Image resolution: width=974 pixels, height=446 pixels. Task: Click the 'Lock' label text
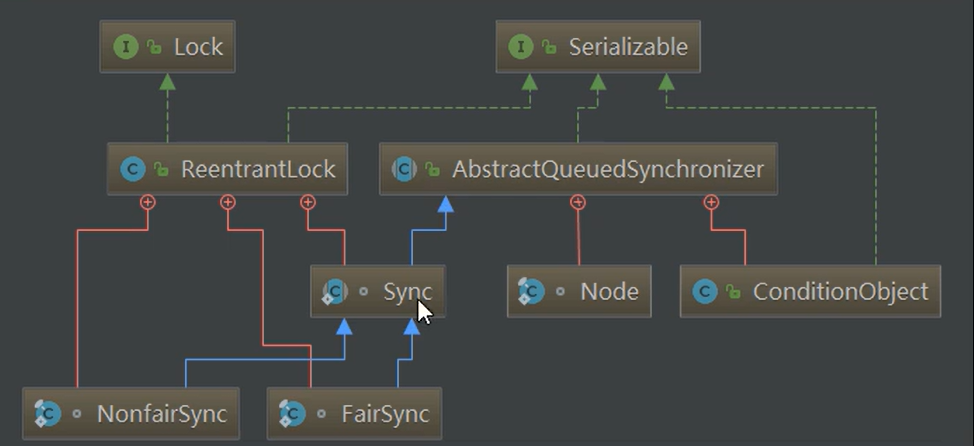198,47
